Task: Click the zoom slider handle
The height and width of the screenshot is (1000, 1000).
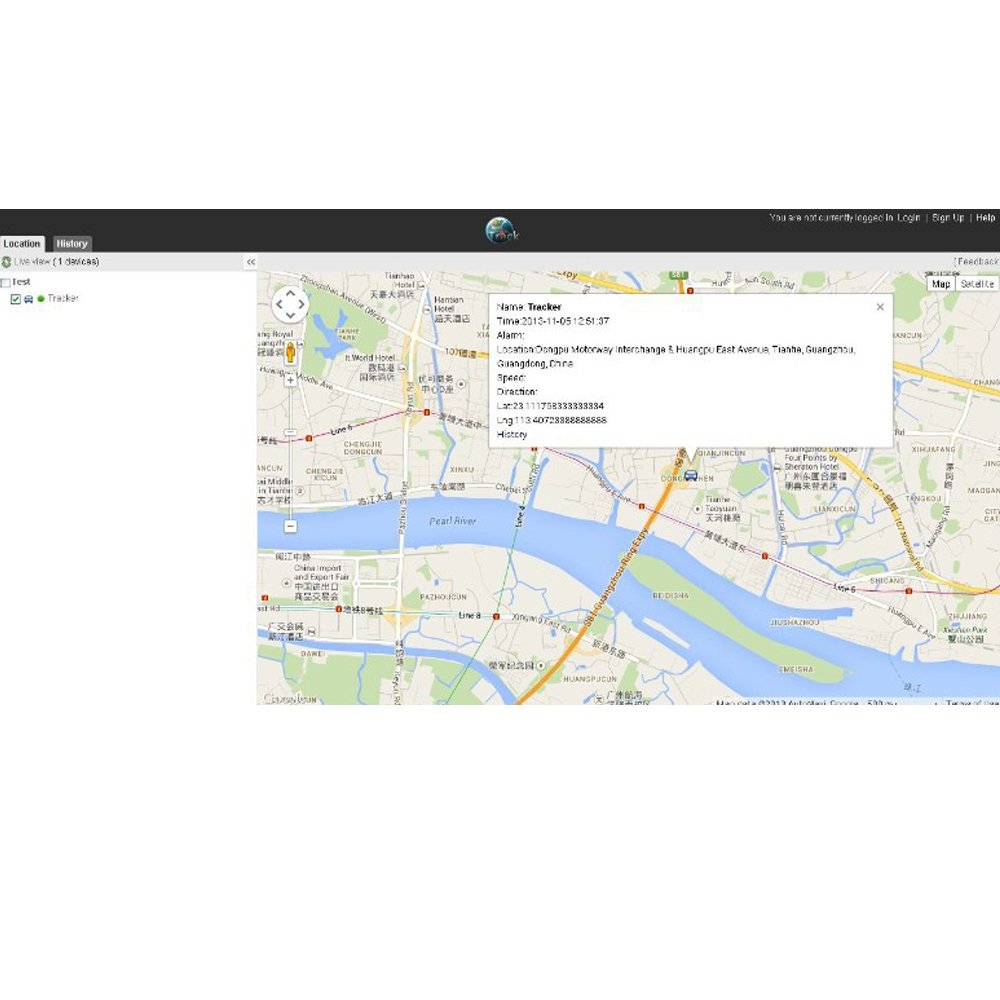Action: click(x=290, y=432)
